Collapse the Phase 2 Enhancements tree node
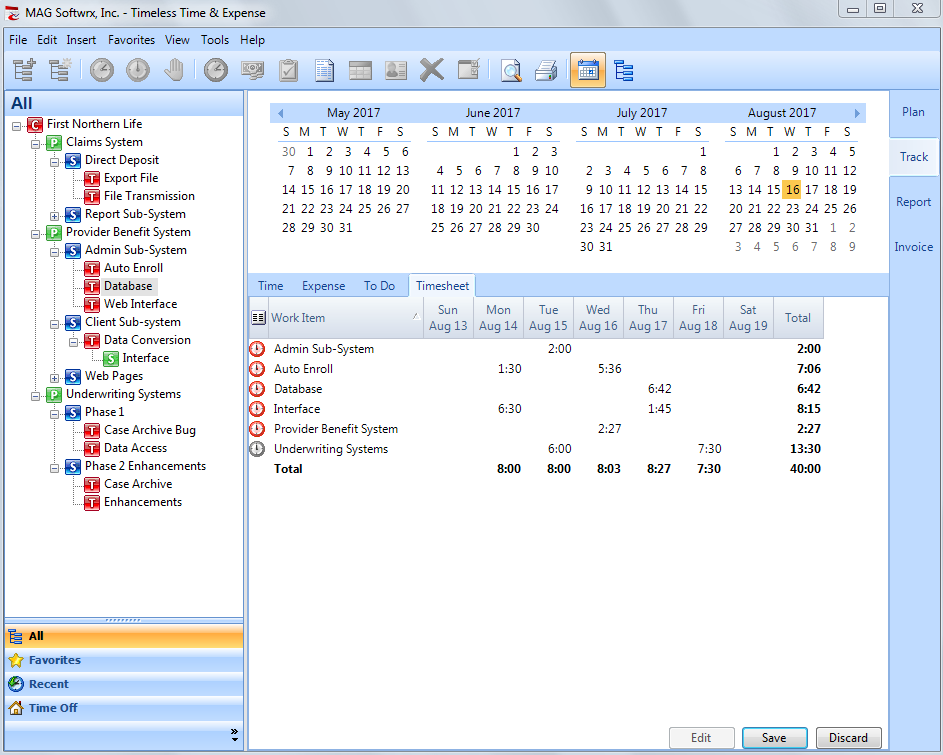 click(54, 468)
